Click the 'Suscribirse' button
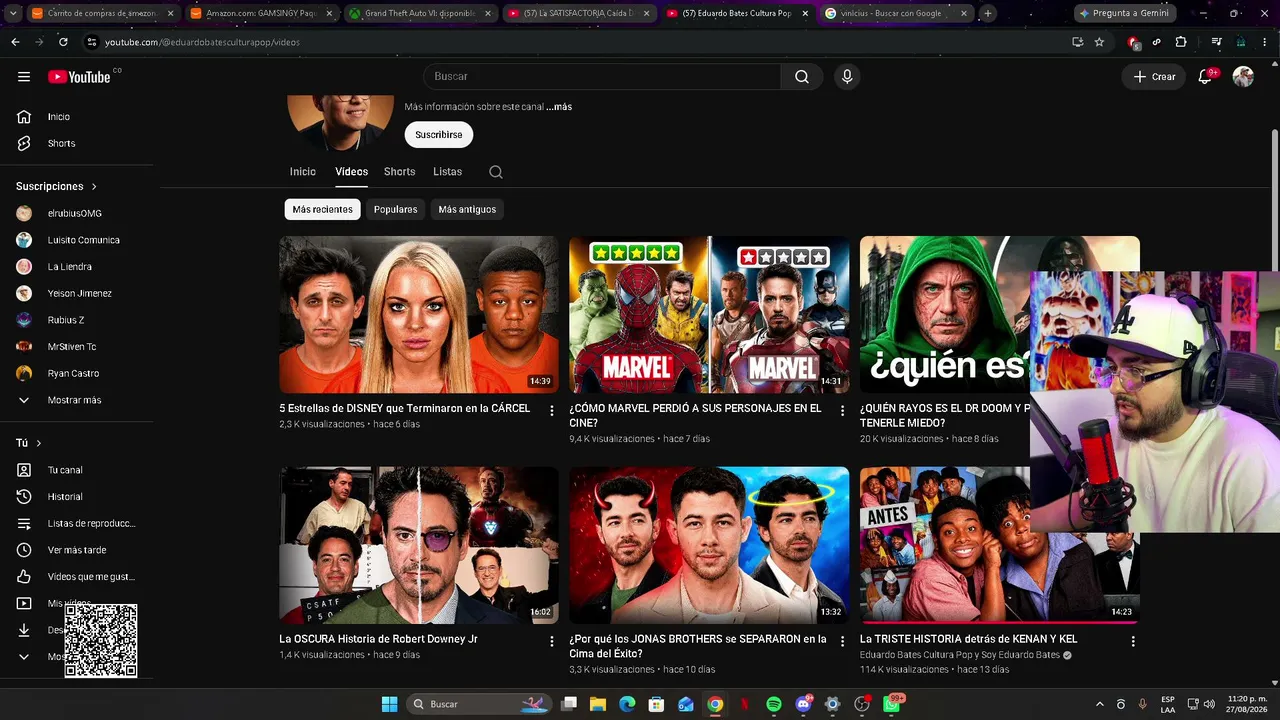The image size is (1280, 720). [439, 135]
